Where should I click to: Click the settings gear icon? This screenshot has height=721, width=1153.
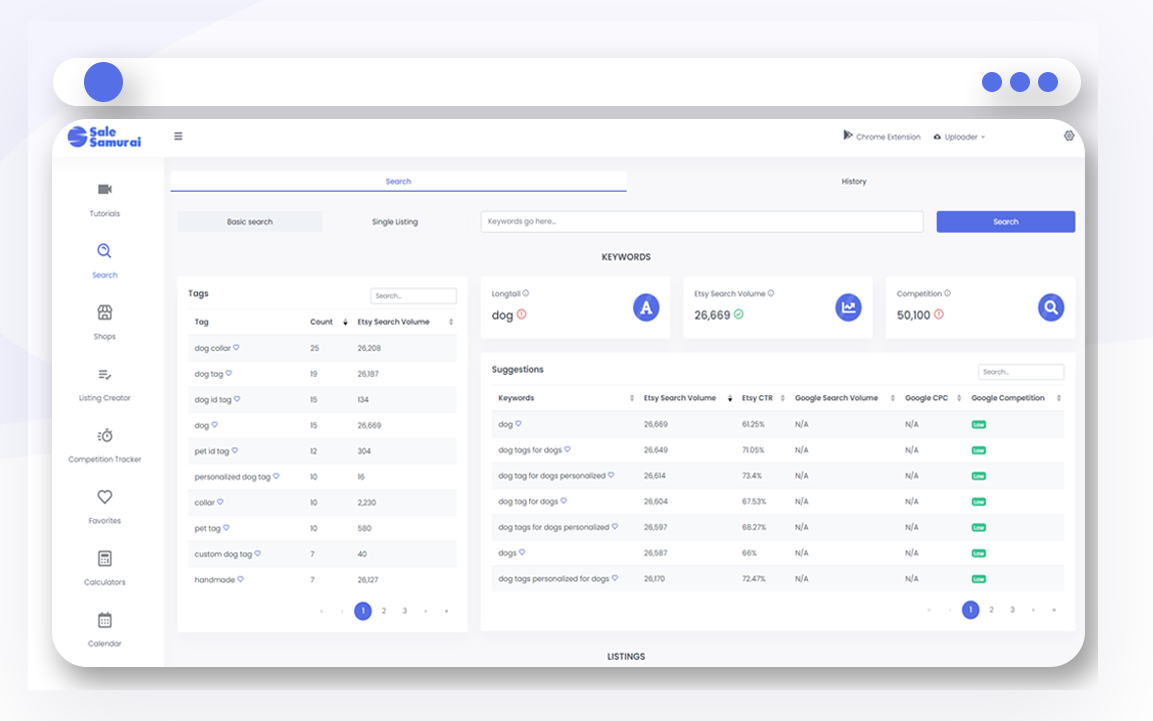(1068, 136)
